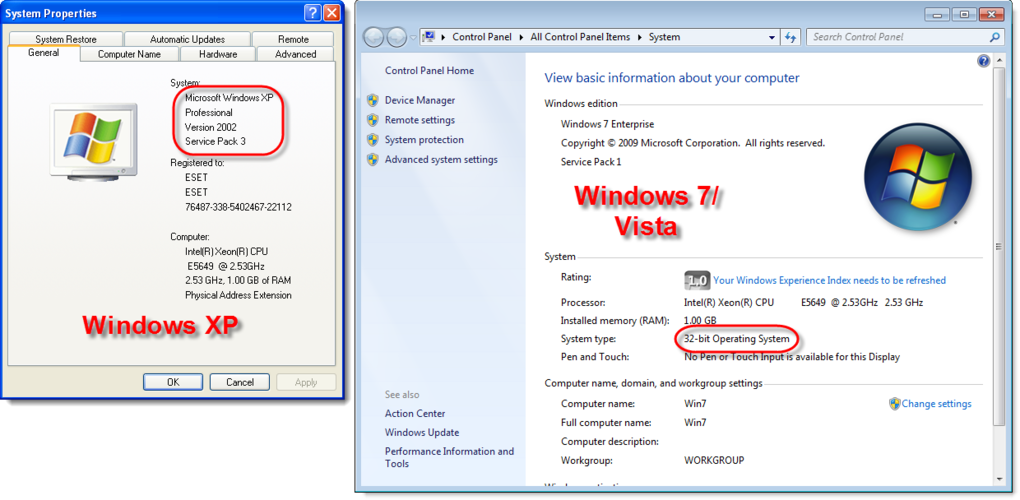Click the 1.0 Windows Experience rating badge
The image size is (1020, 500).
click(697, 280)
